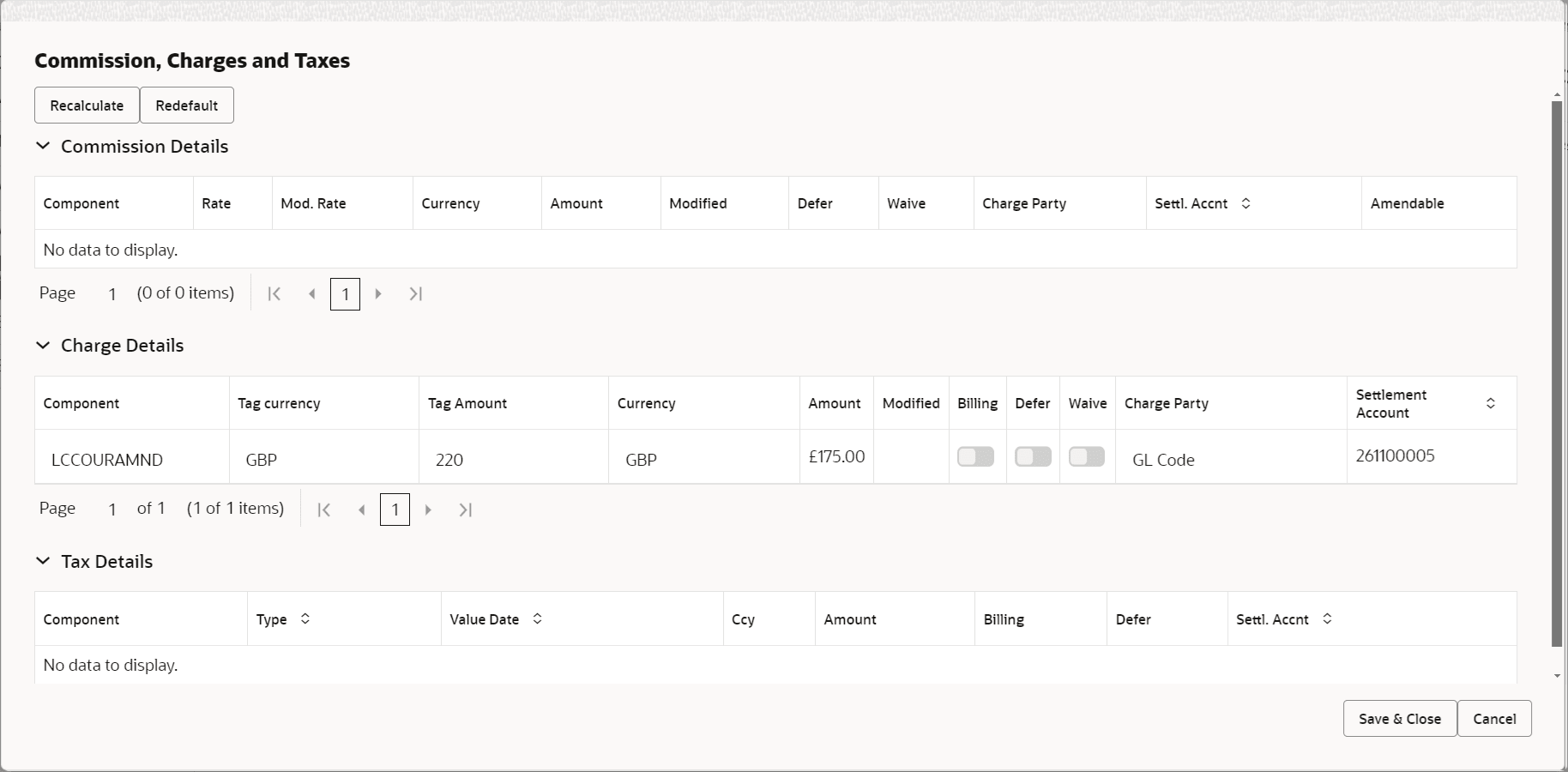Image resolution: width=1568 pixels, height=772 pixels.
Task: Sort the Value Date column in Tax Details
Action: click(x=537, y=619)
